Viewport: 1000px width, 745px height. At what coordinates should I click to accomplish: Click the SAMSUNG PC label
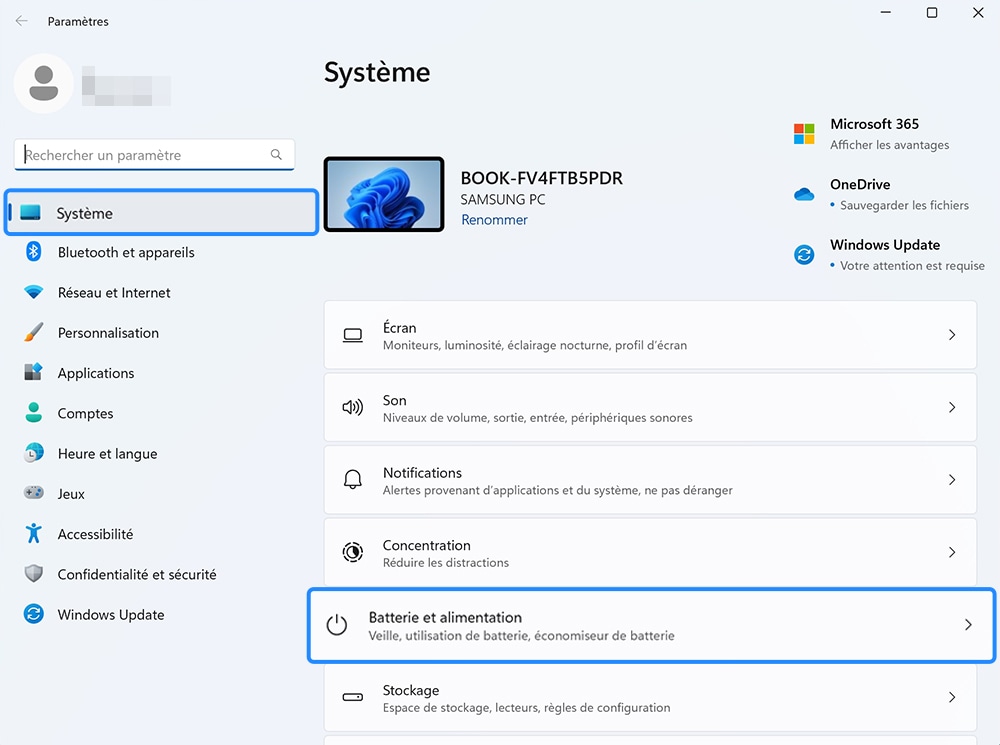[x=503, y=200]
